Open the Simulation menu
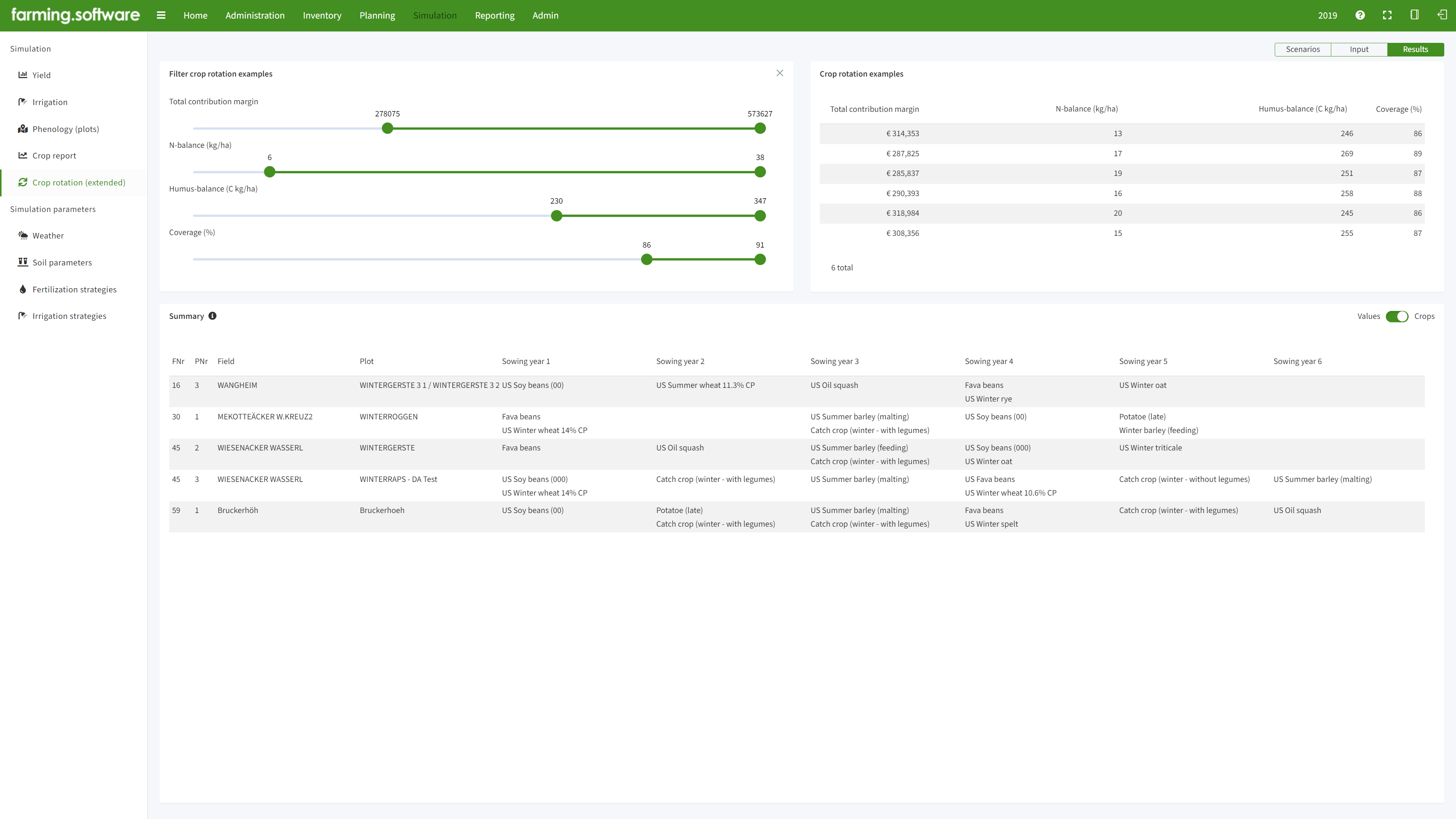 [435, 15]
